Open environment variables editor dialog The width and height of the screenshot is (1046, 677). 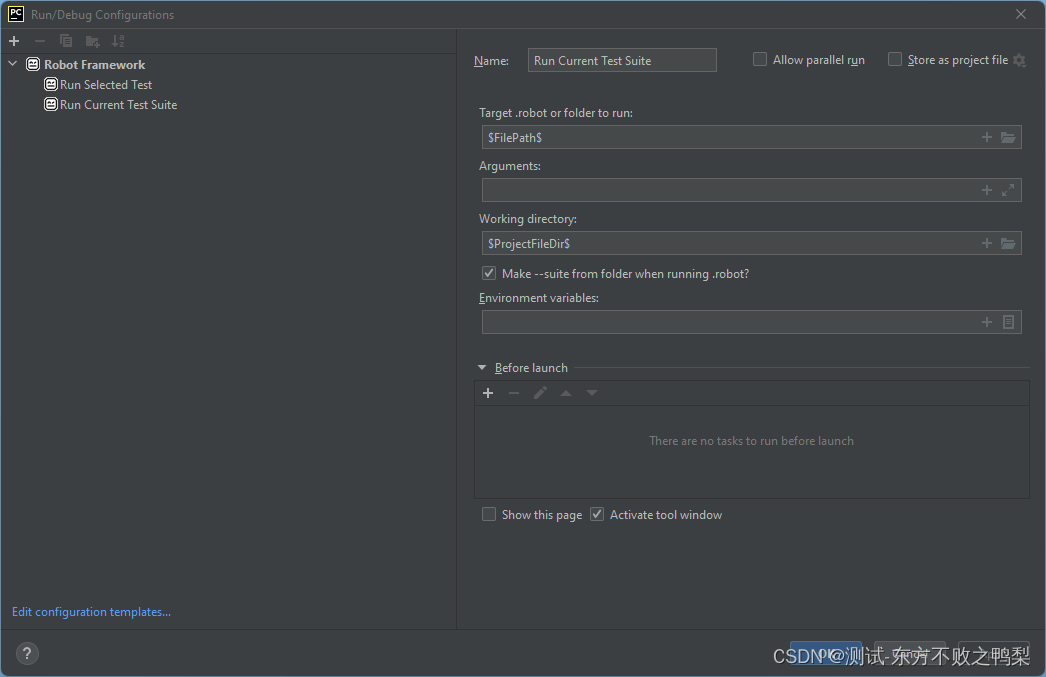1008,322
